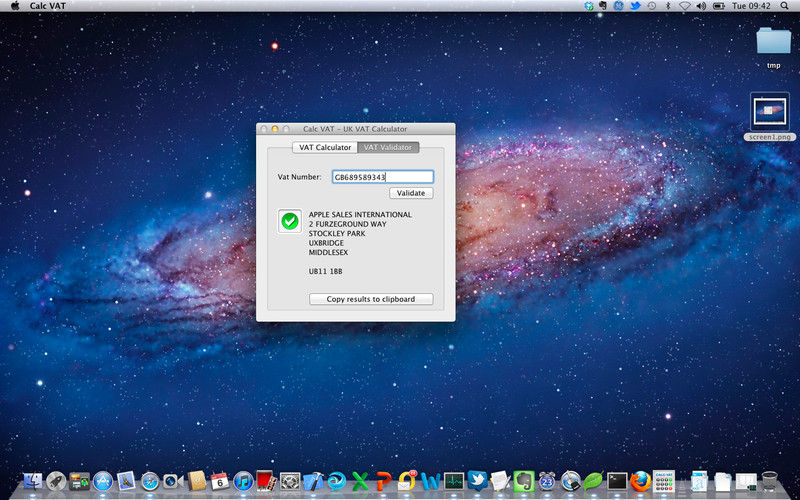Open the Address Book dock icon
The image size is (800, 500).
(x=196, y=481)
